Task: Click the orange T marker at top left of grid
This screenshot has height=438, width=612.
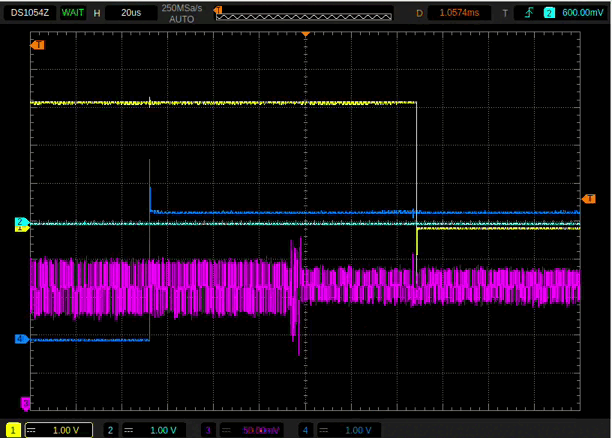Action: [x=37, y=46]
